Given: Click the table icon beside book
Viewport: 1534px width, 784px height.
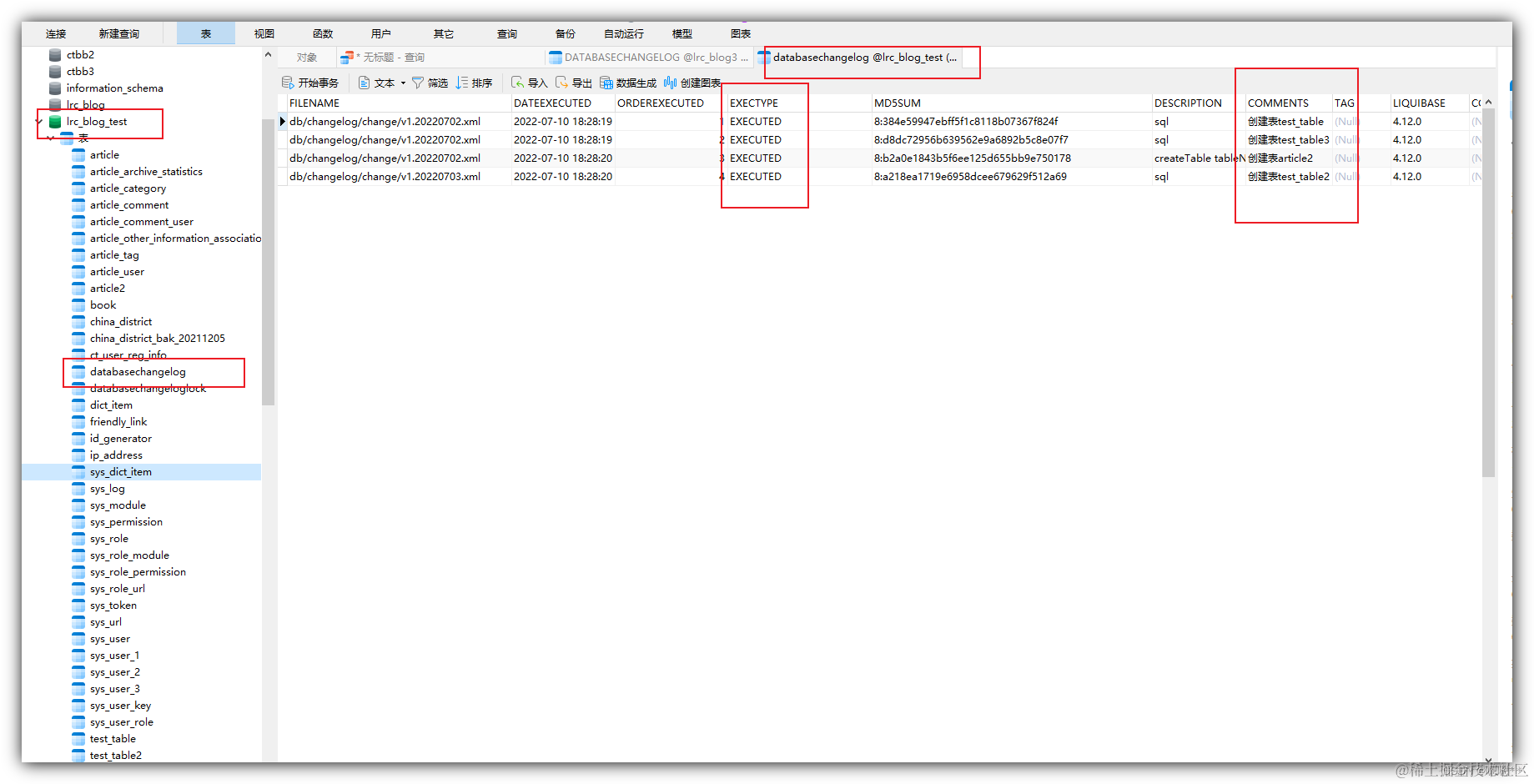Looking at the screenshot, I should point(78,305).
